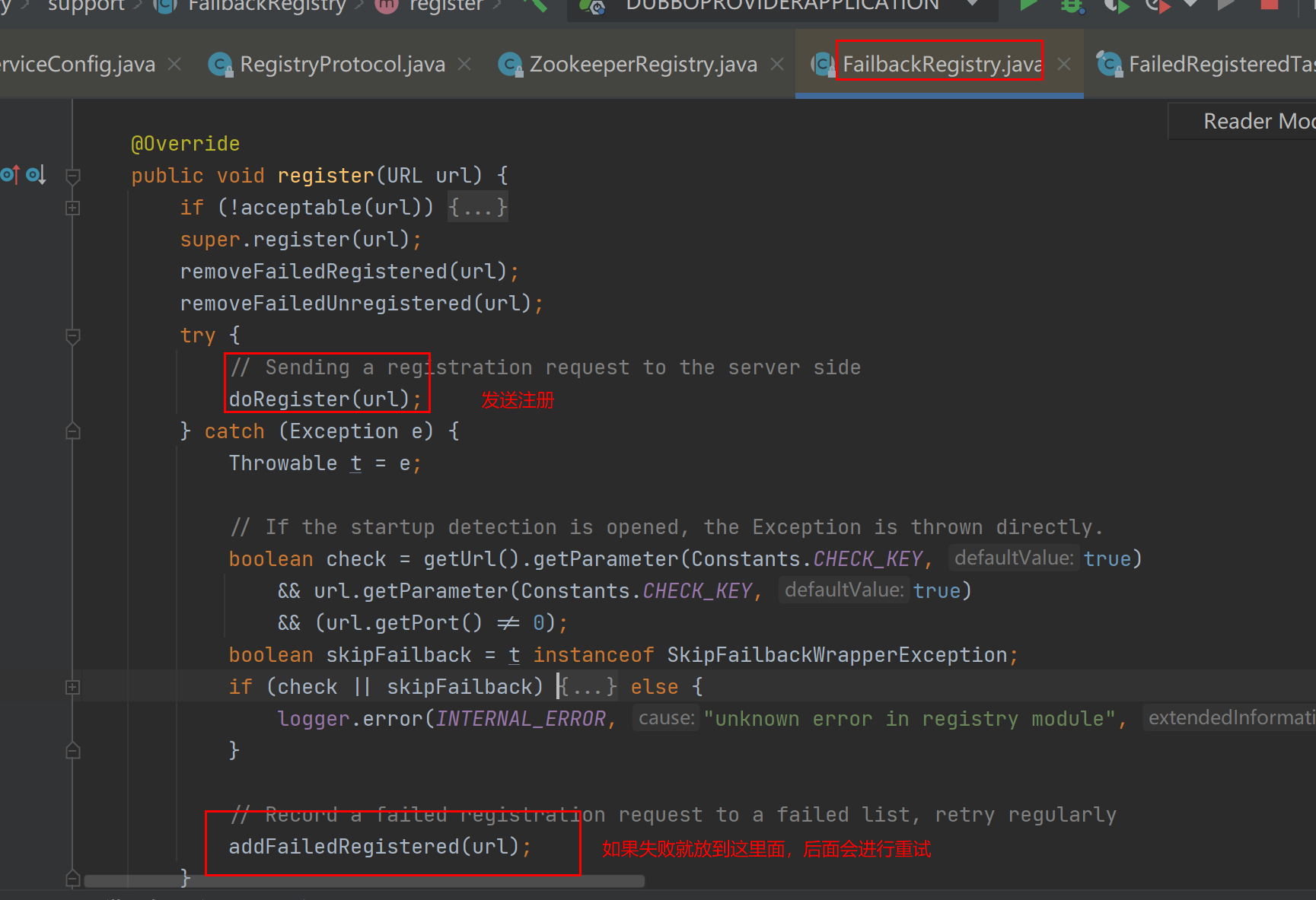The width and height of the screenshot is (1316, 900).
Task: Click the startup detection comment line
Action: coord(667,527)
